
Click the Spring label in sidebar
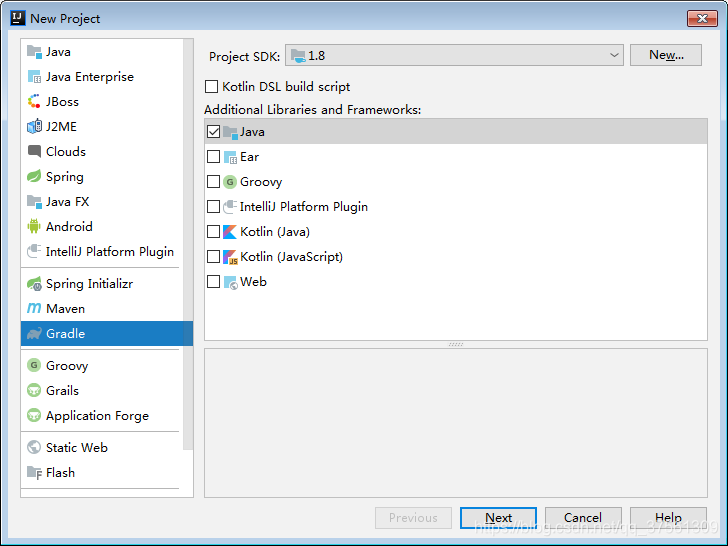[x=65, y=177]
